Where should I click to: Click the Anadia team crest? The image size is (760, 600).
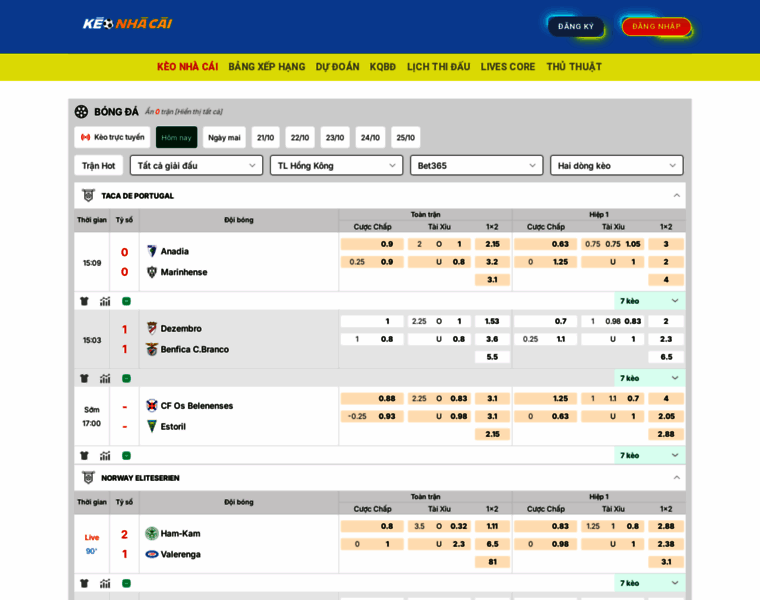pos(152,251)
